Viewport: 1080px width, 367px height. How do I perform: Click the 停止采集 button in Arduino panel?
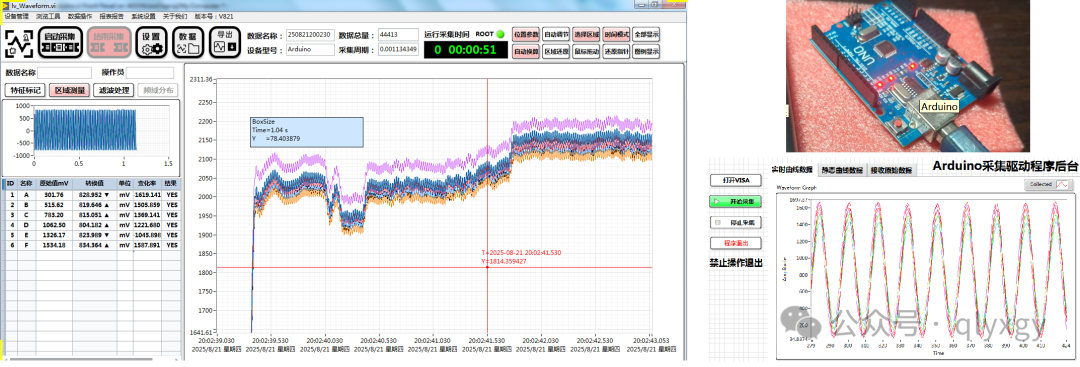pos(736,222)
